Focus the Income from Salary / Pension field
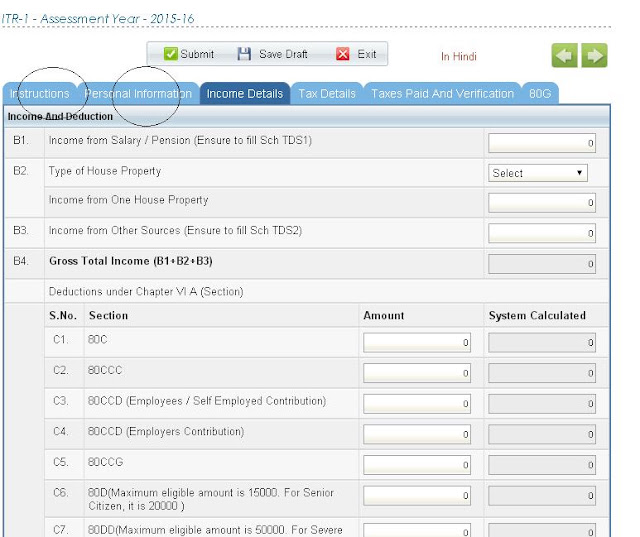 pos(542,143)
